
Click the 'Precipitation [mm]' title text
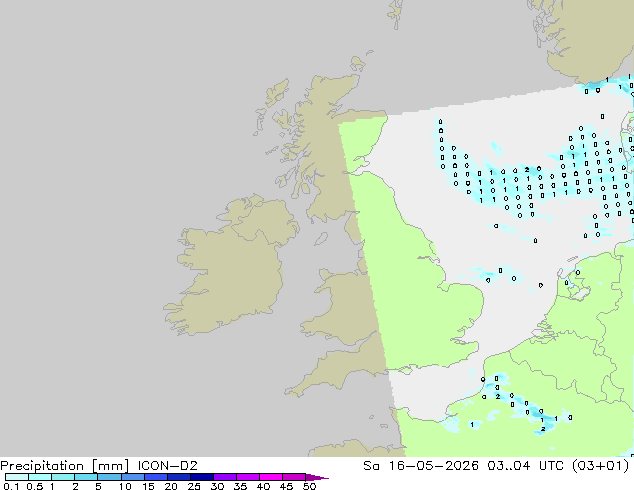pos(64,466)
